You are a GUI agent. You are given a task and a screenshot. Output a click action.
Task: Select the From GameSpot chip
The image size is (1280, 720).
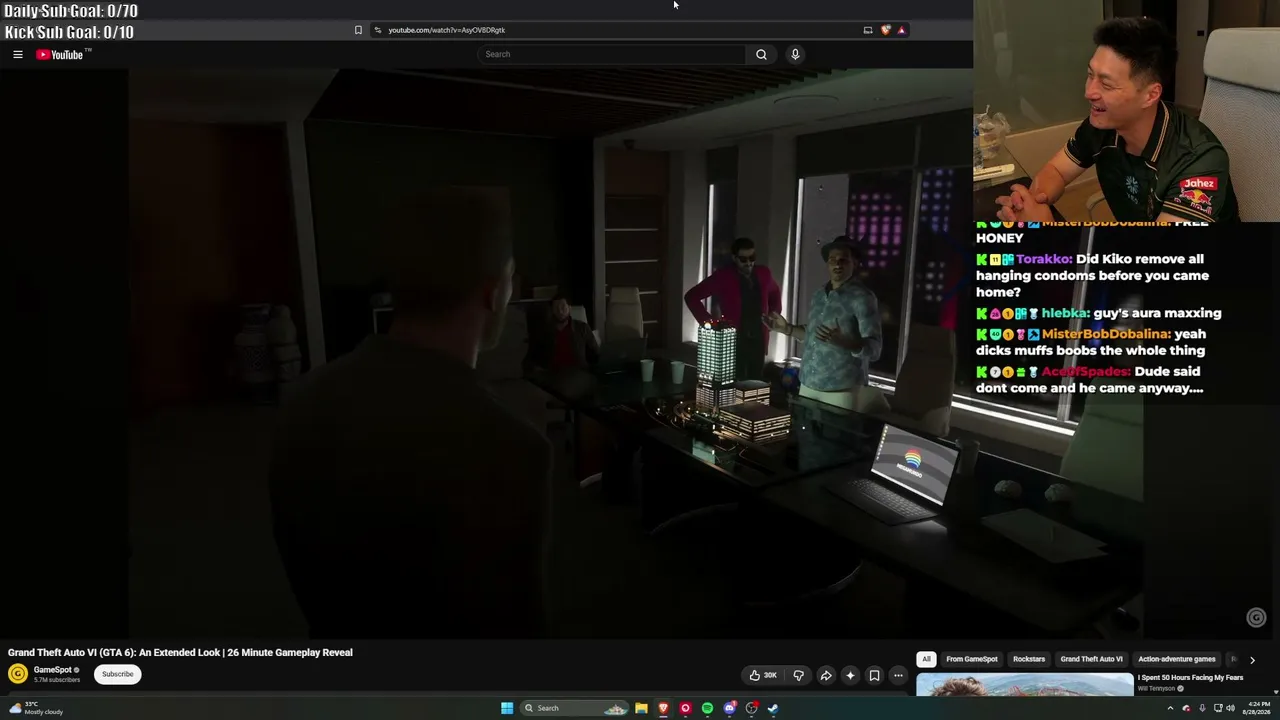[972, 659]
